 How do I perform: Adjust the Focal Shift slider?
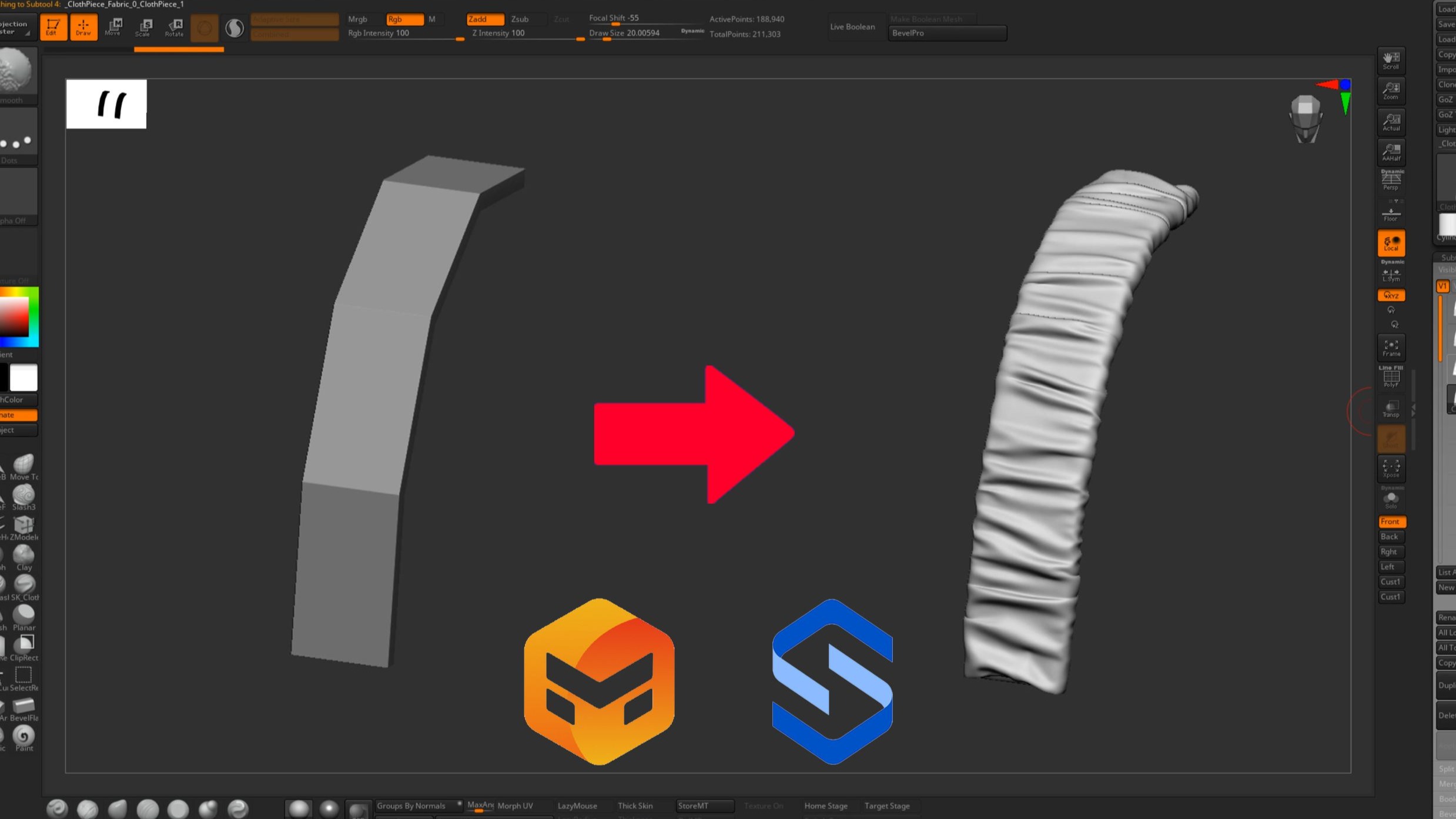click(647, 19)
